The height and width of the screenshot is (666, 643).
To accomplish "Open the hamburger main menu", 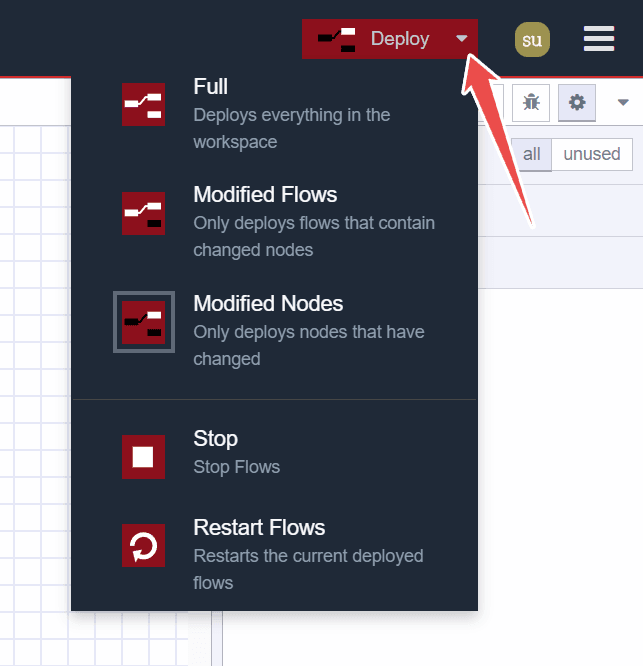I will [599, 39].
